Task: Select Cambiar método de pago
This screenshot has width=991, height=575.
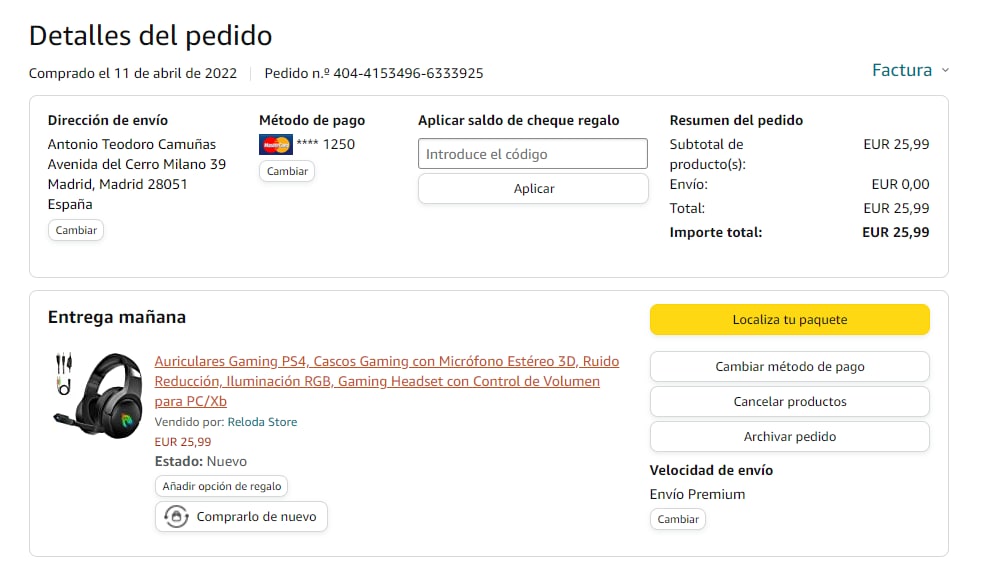Action: tap(789, 367)
